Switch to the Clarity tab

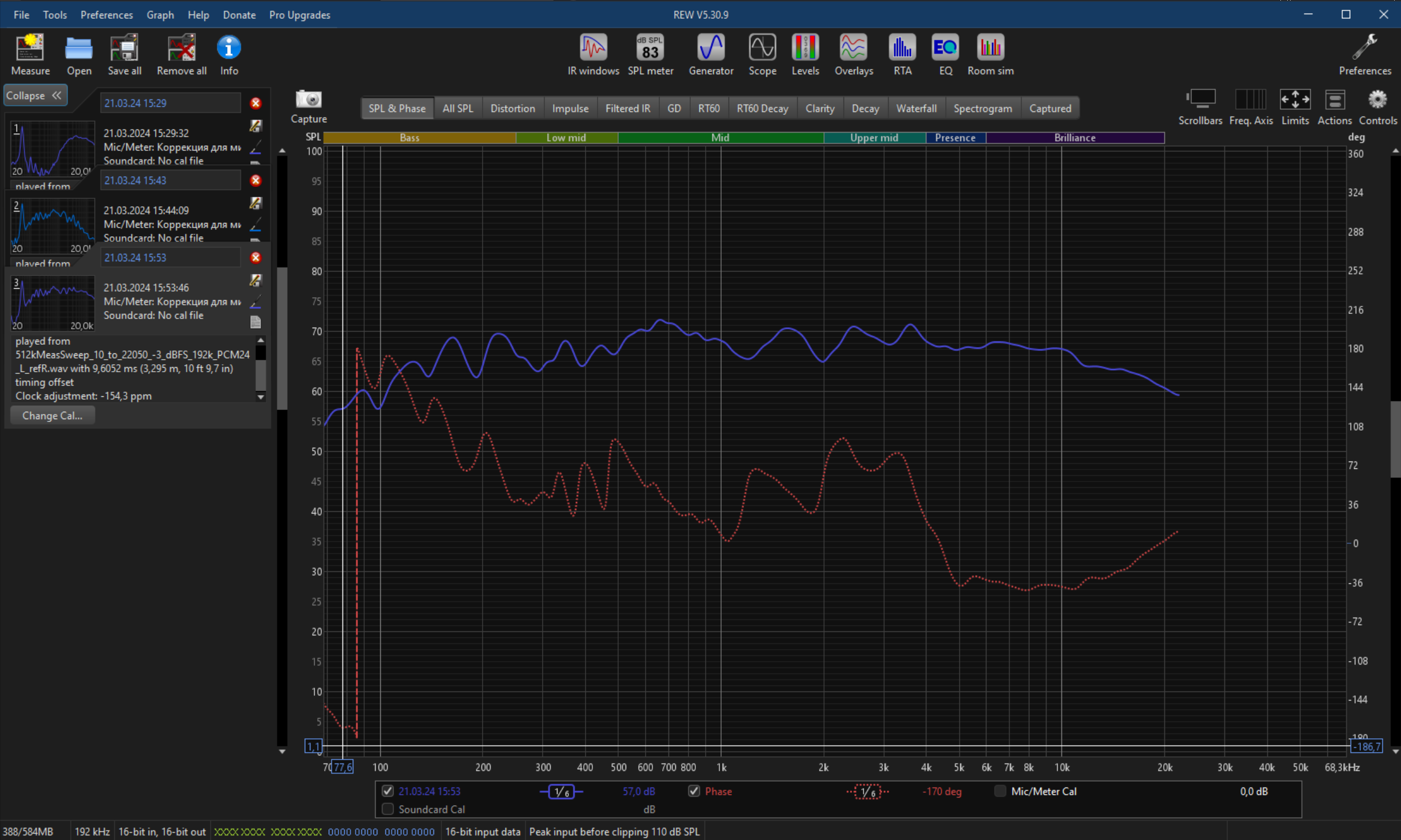[819, 108]
